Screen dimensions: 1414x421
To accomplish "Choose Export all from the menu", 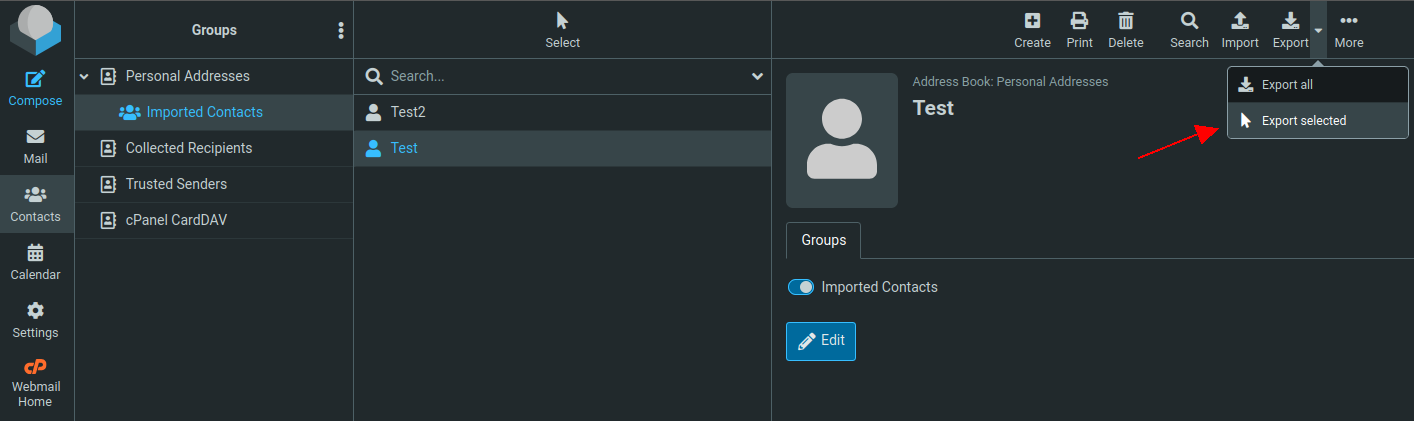I will coord(1286,85).
